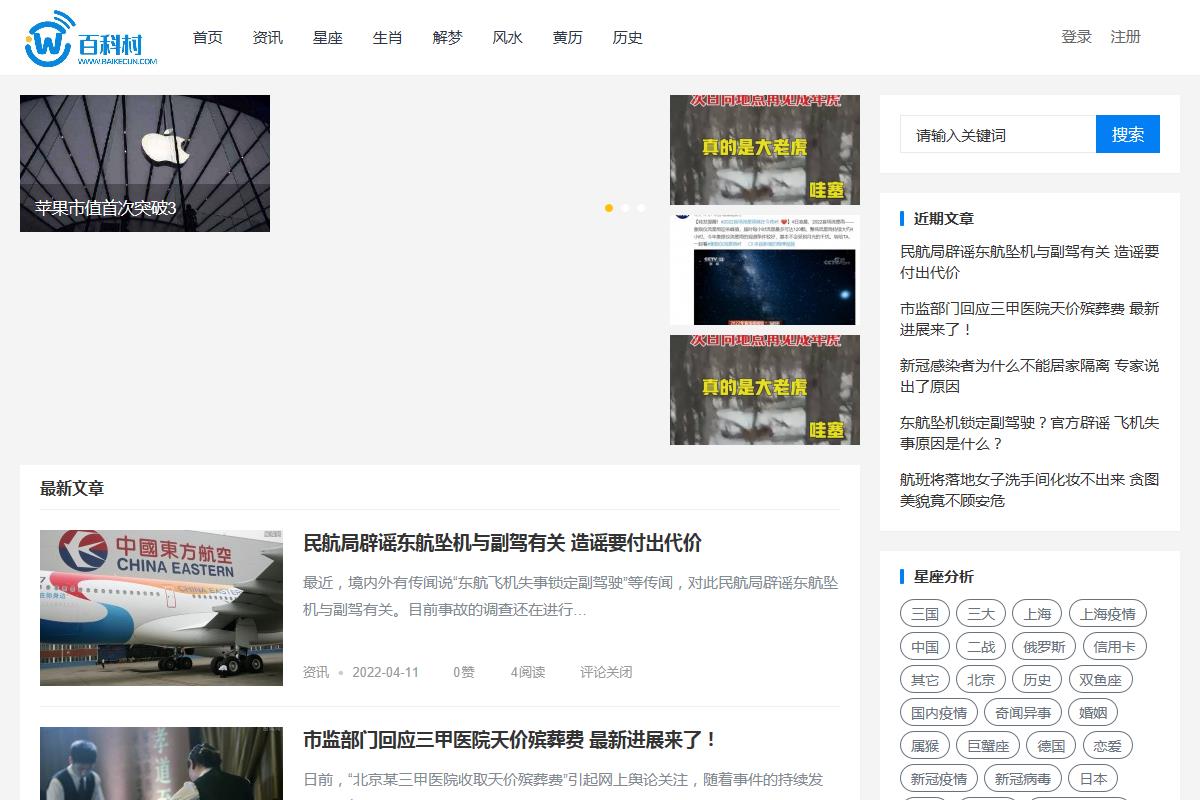Viewport: 1200px width, 800px height.
Task: Select the 信用卡 tag
Action: tap(1115, 647)
